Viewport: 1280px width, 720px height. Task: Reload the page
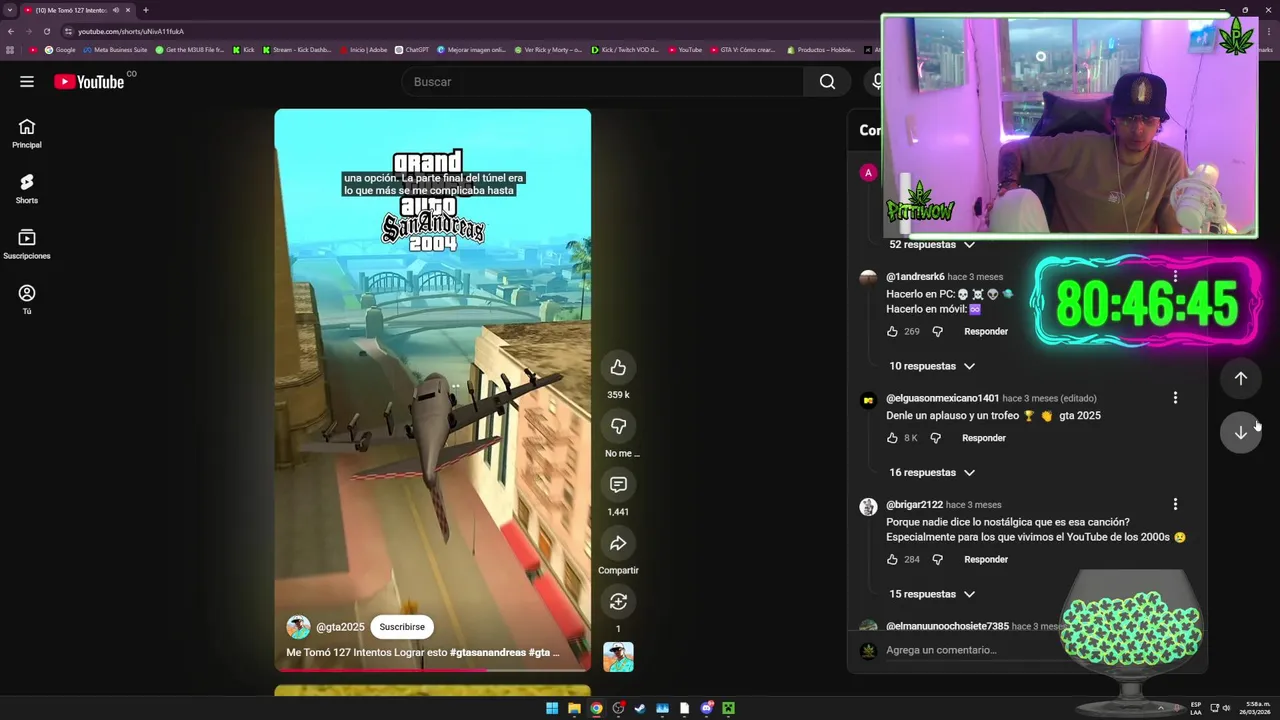46,31
